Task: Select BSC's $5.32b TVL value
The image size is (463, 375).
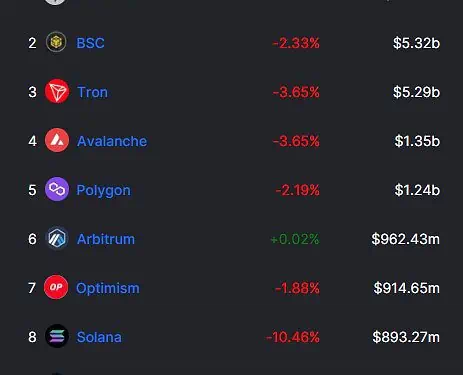Action: pyautogui.click(x=416, y=43)
